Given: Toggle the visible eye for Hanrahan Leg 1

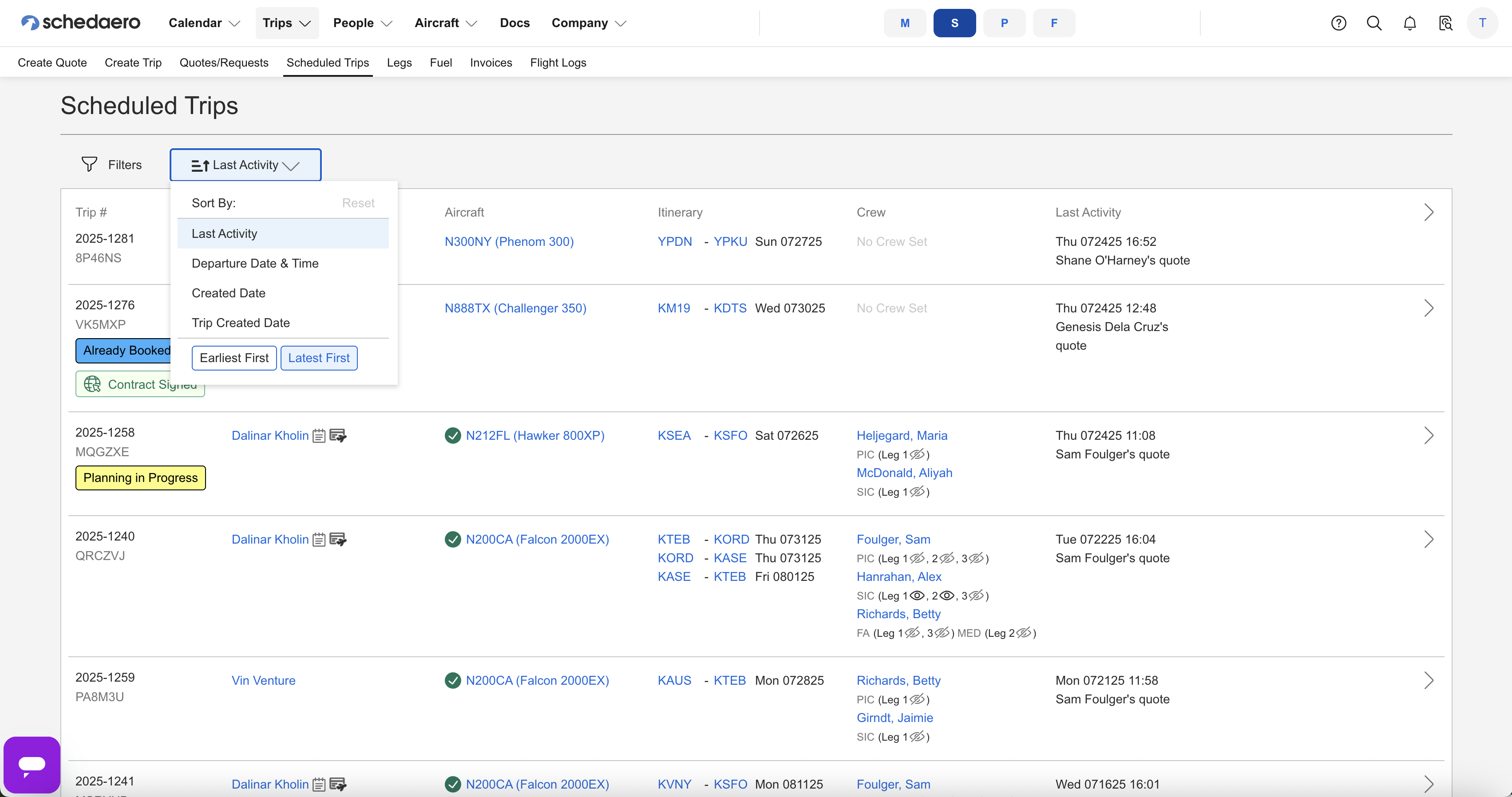Looking at the screenshot, I should (917, 596).
